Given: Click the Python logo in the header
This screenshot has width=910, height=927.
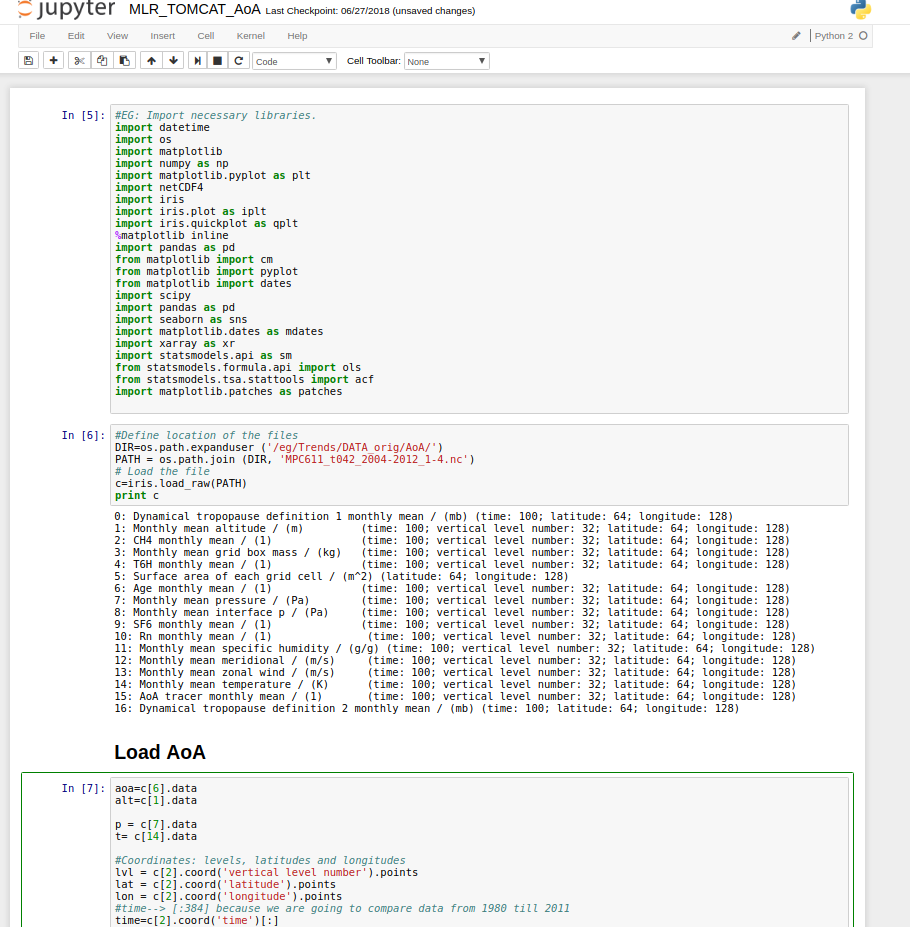Looking at the screenshot, I should (x=859, y=9).
